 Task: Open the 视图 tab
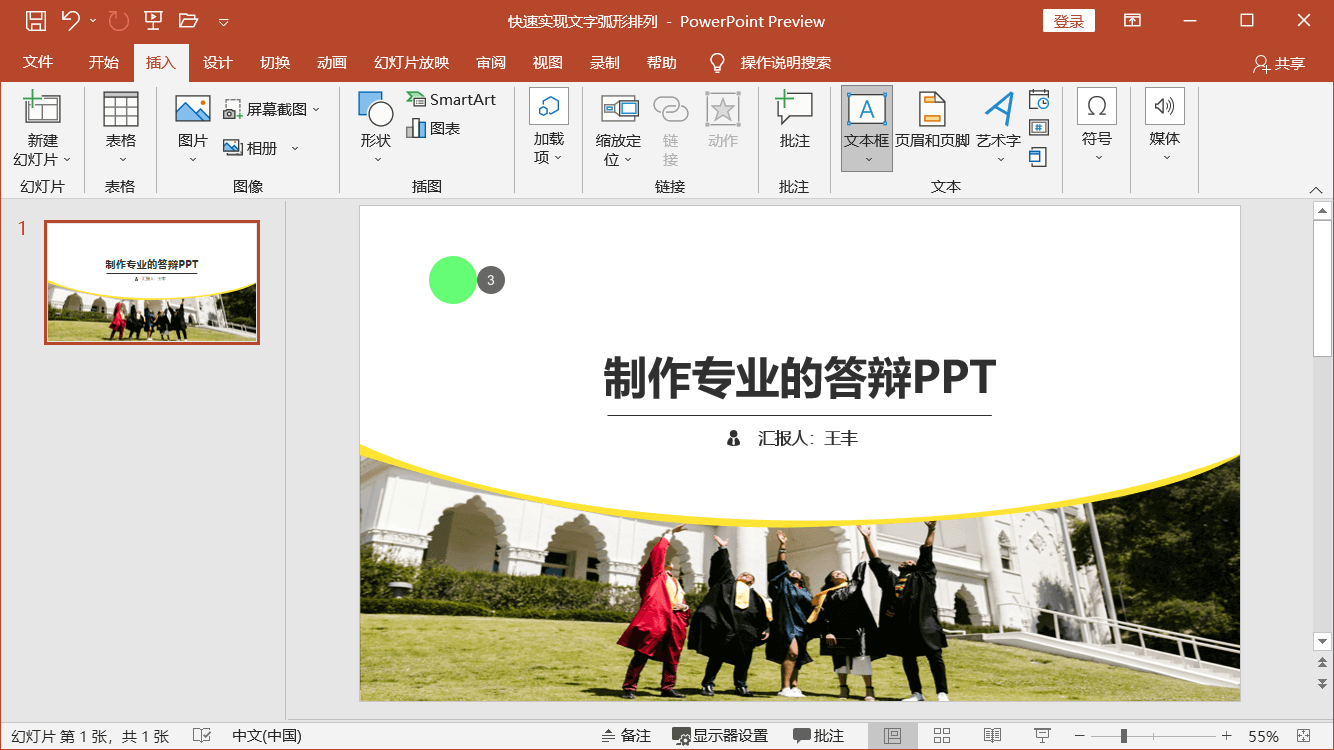pyautogui.click(x=548, y=62)
